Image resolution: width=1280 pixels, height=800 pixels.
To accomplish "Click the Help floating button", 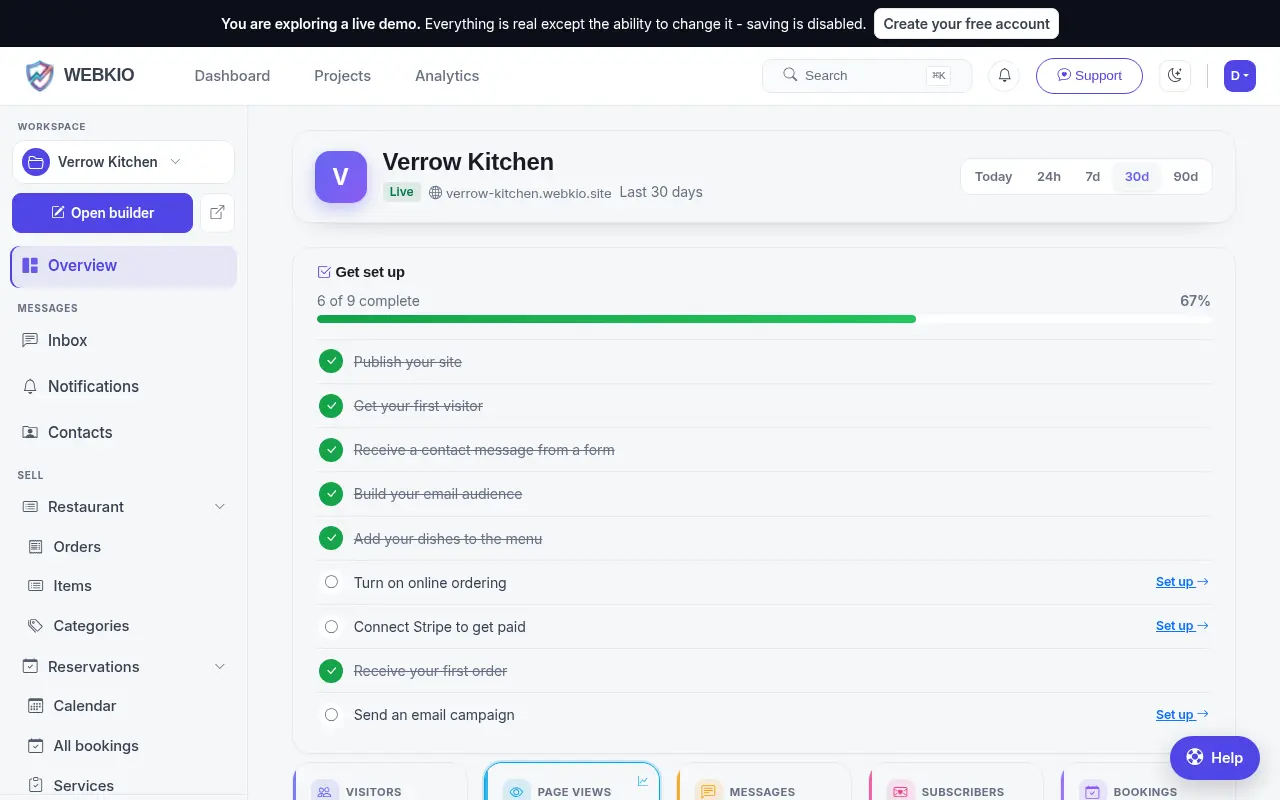I will (1215, 758).
